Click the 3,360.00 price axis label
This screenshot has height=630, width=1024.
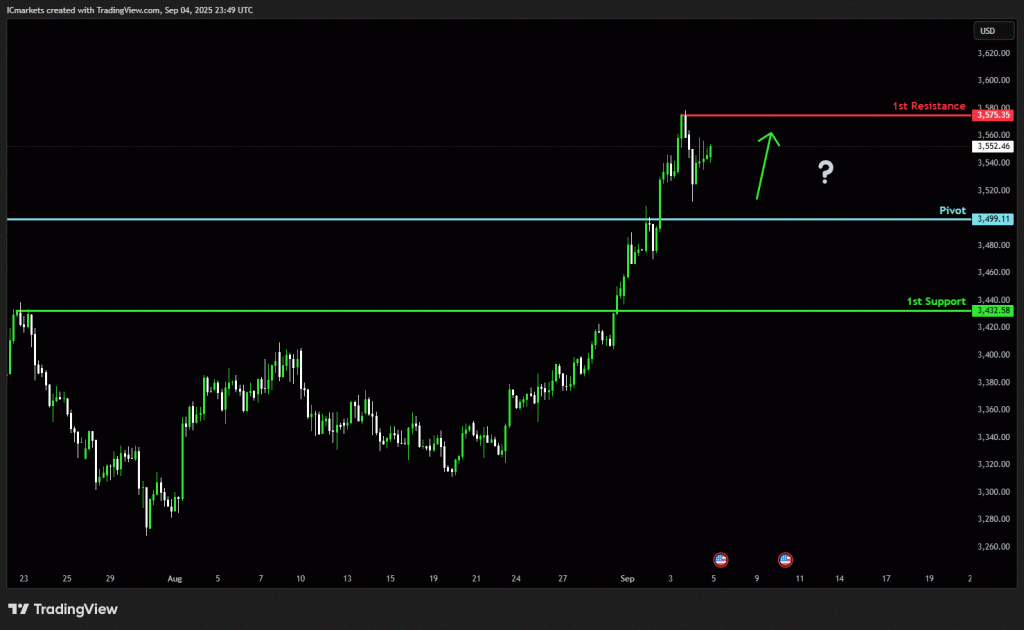point(993,409)
